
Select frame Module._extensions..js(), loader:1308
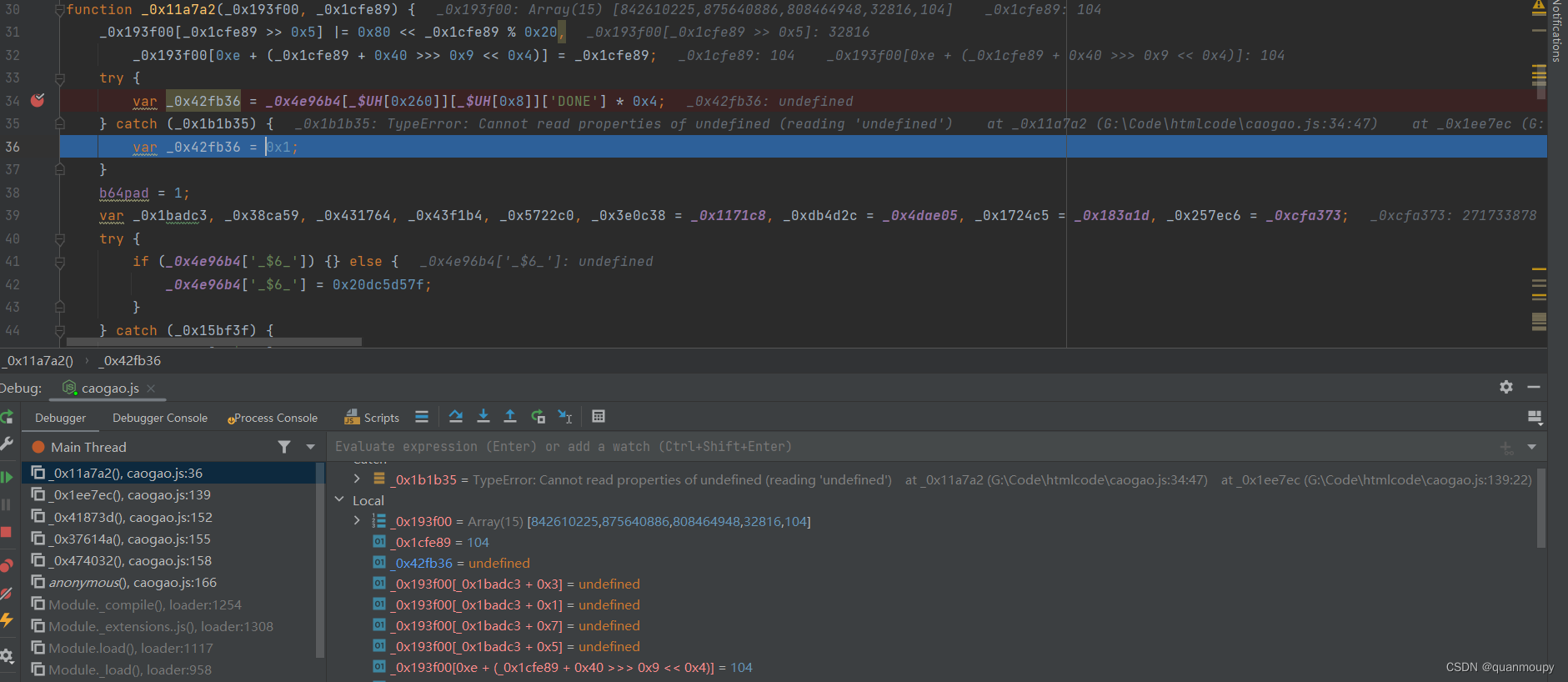pyautogui.click(x=169, y=626)
